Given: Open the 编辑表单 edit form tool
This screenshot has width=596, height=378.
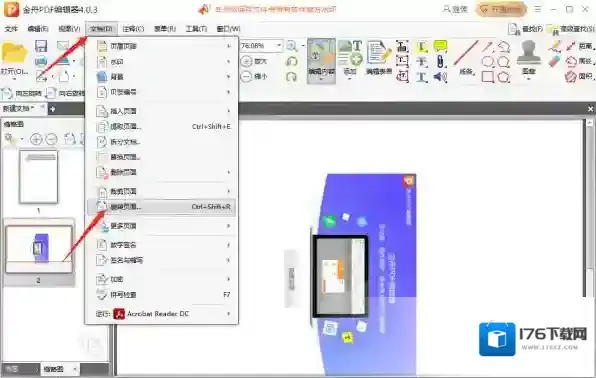Looking at the screenshot, I should click(x=379, y=58).
